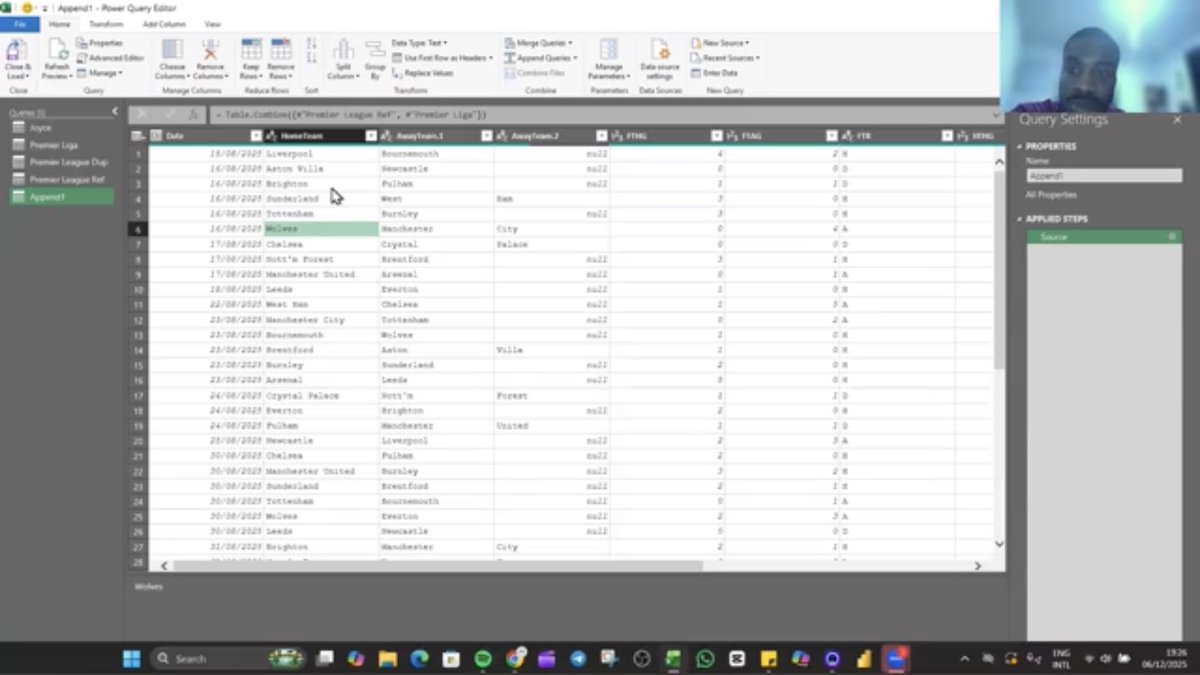Refresh the query preview

click(x=57, y=60)
